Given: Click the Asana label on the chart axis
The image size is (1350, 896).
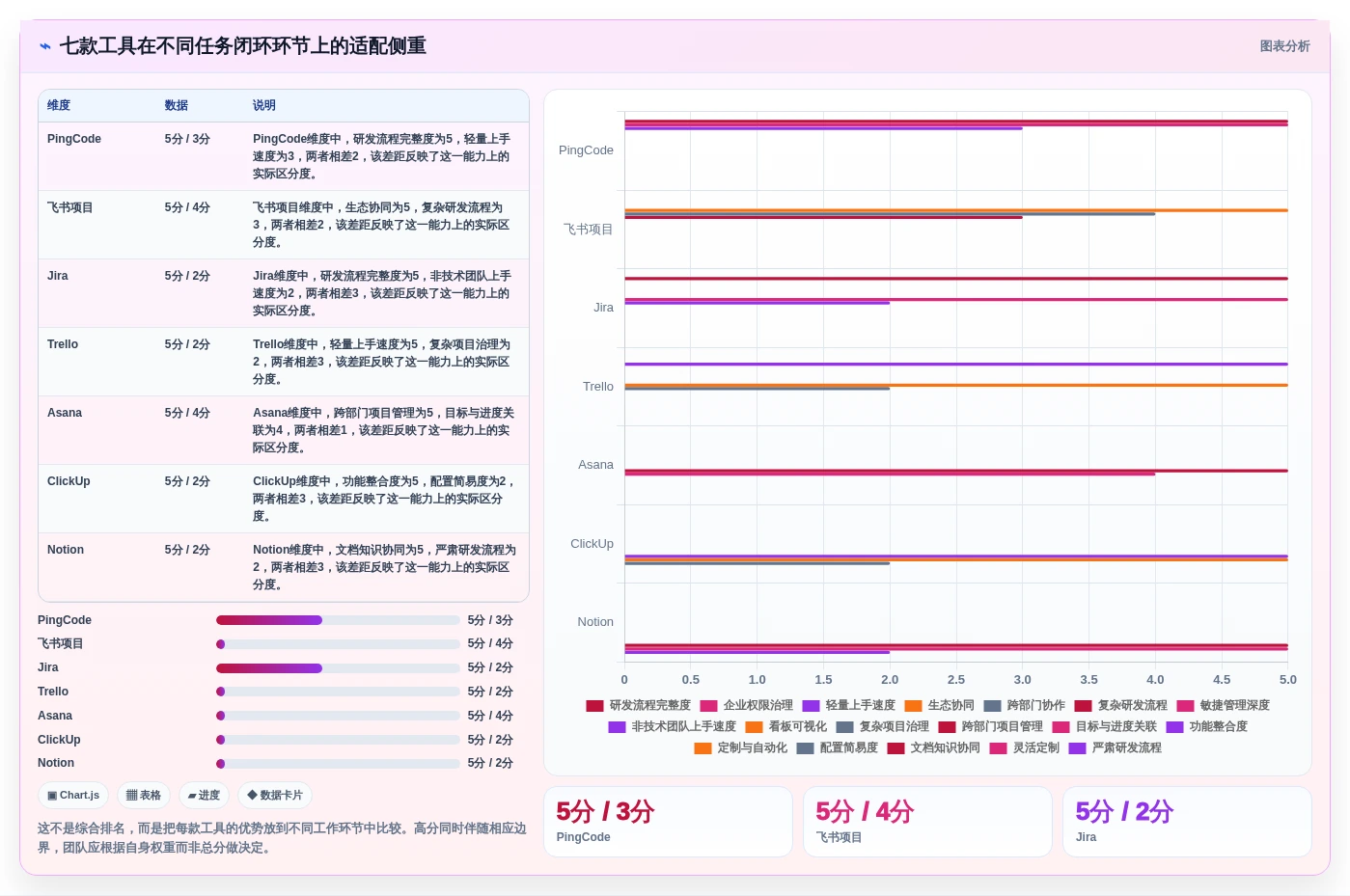Looking at the screenshot, I should 595,465.
